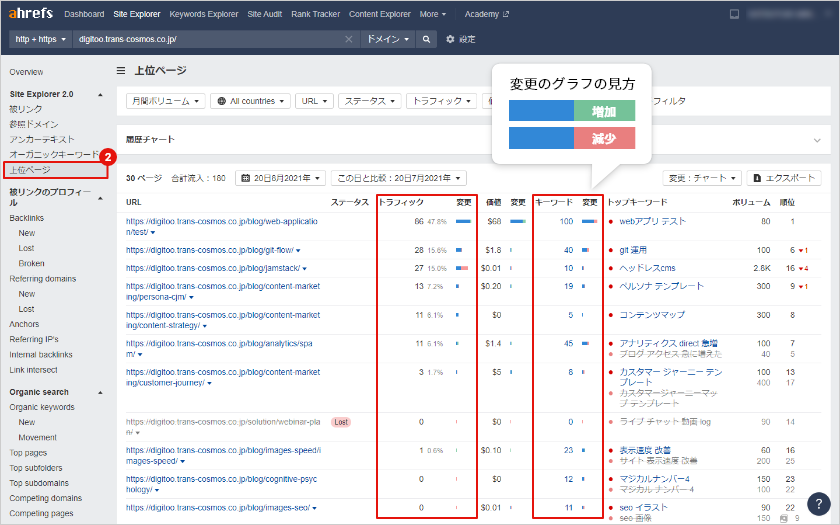Collapse 被リンクのプロフィール section arrow

(100, 198)
